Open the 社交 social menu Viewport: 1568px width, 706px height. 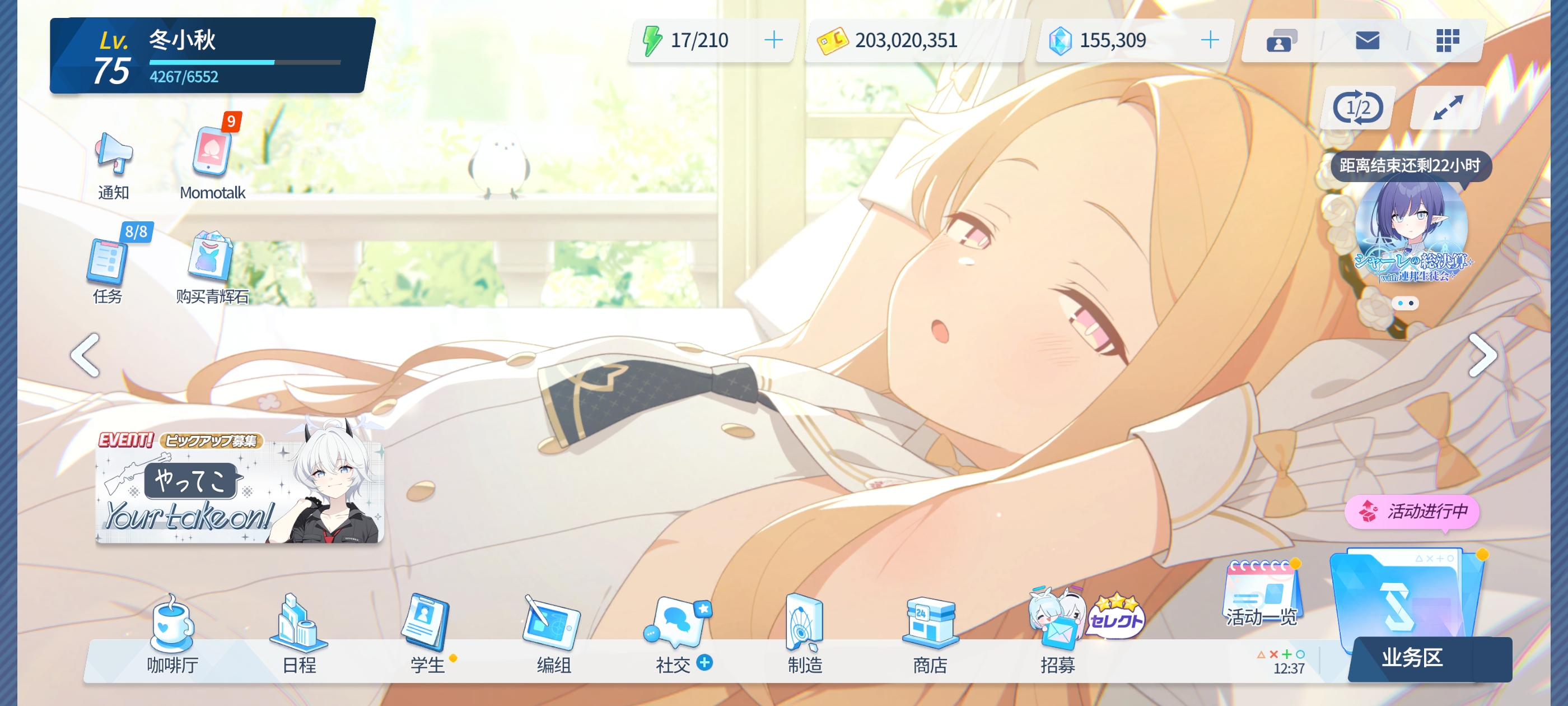[x=677, y=635]
